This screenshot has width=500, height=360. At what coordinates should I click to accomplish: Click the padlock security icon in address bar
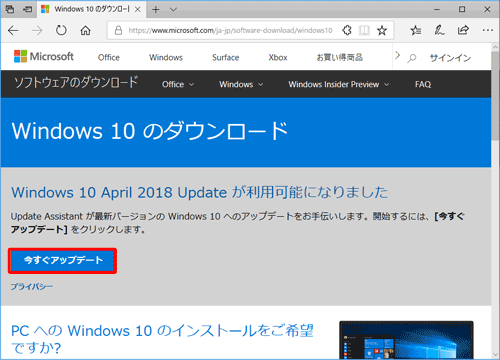tap(118, 31)
